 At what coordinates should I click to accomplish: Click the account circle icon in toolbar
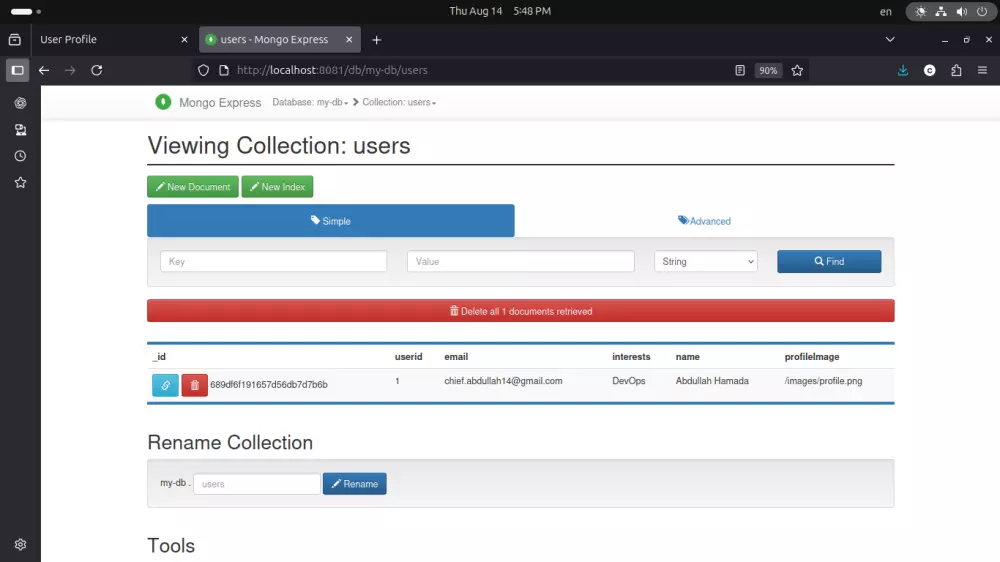point(930,70)
